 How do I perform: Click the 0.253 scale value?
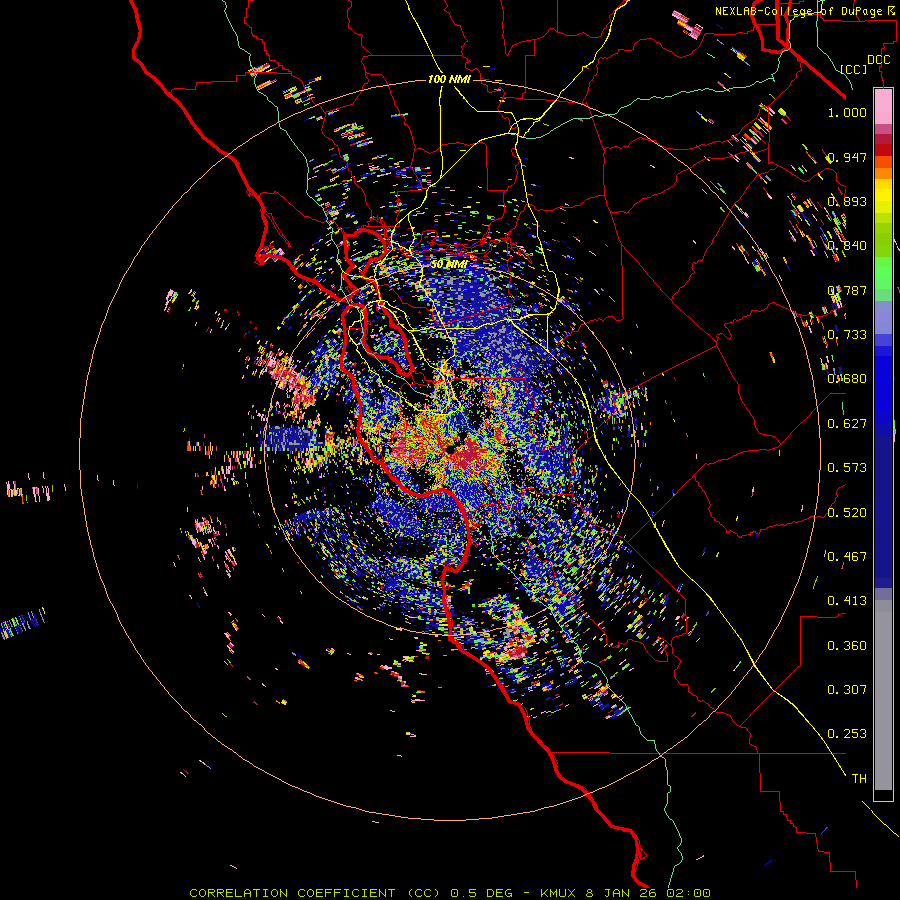tap(847, 734)
